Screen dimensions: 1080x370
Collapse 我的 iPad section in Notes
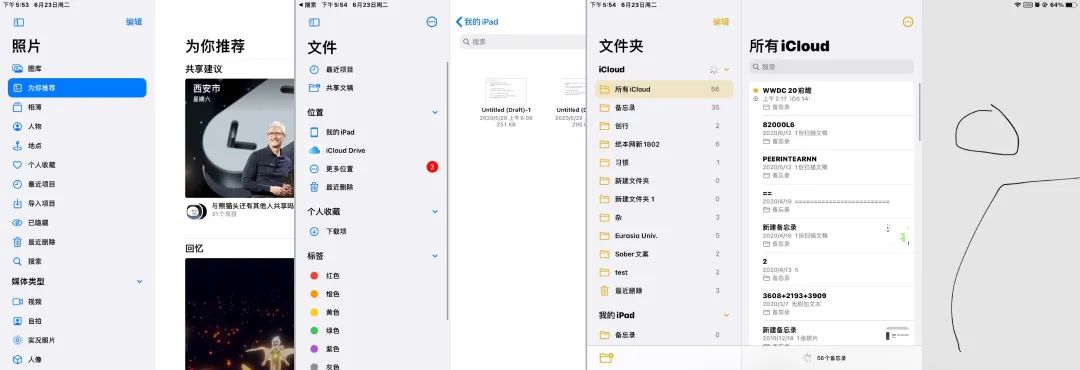727,316
